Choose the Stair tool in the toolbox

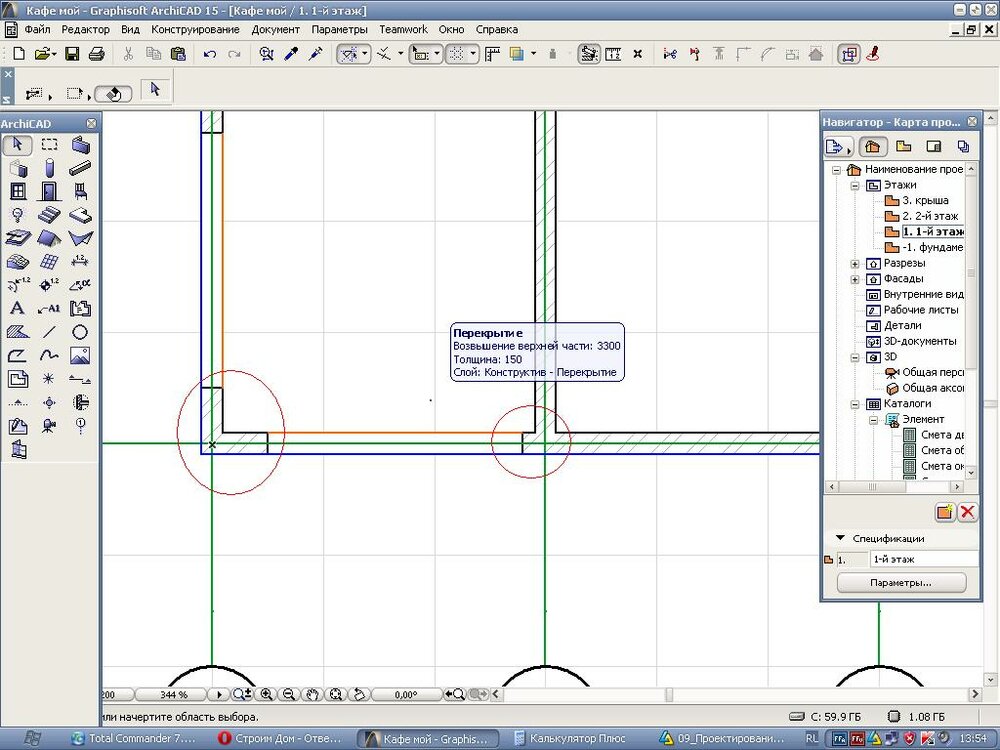[x=49, y=215]
